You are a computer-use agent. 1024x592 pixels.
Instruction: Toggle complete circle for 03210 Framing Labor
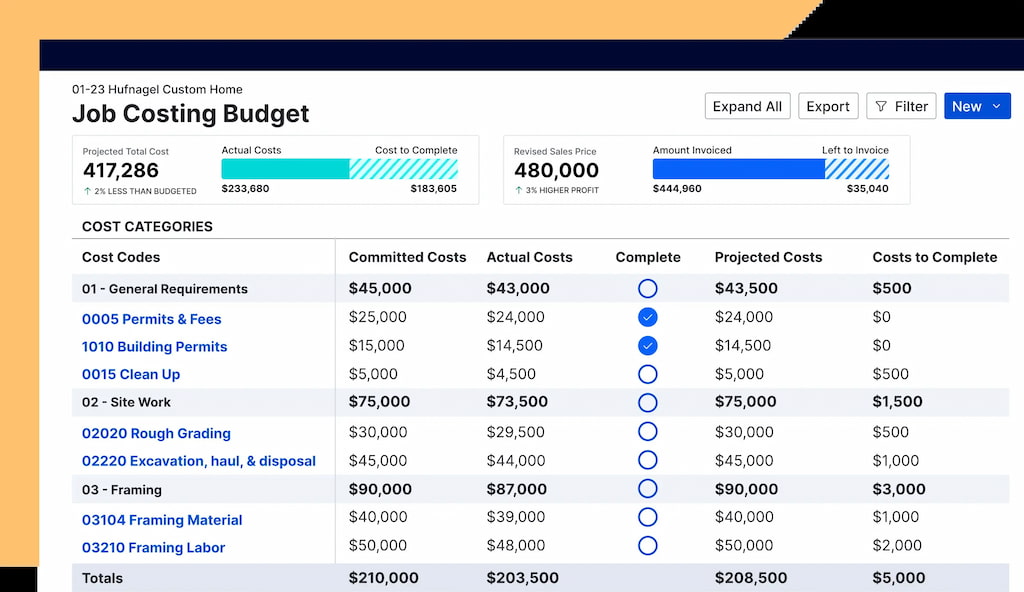pyautogui.click(x=647, y=545)
